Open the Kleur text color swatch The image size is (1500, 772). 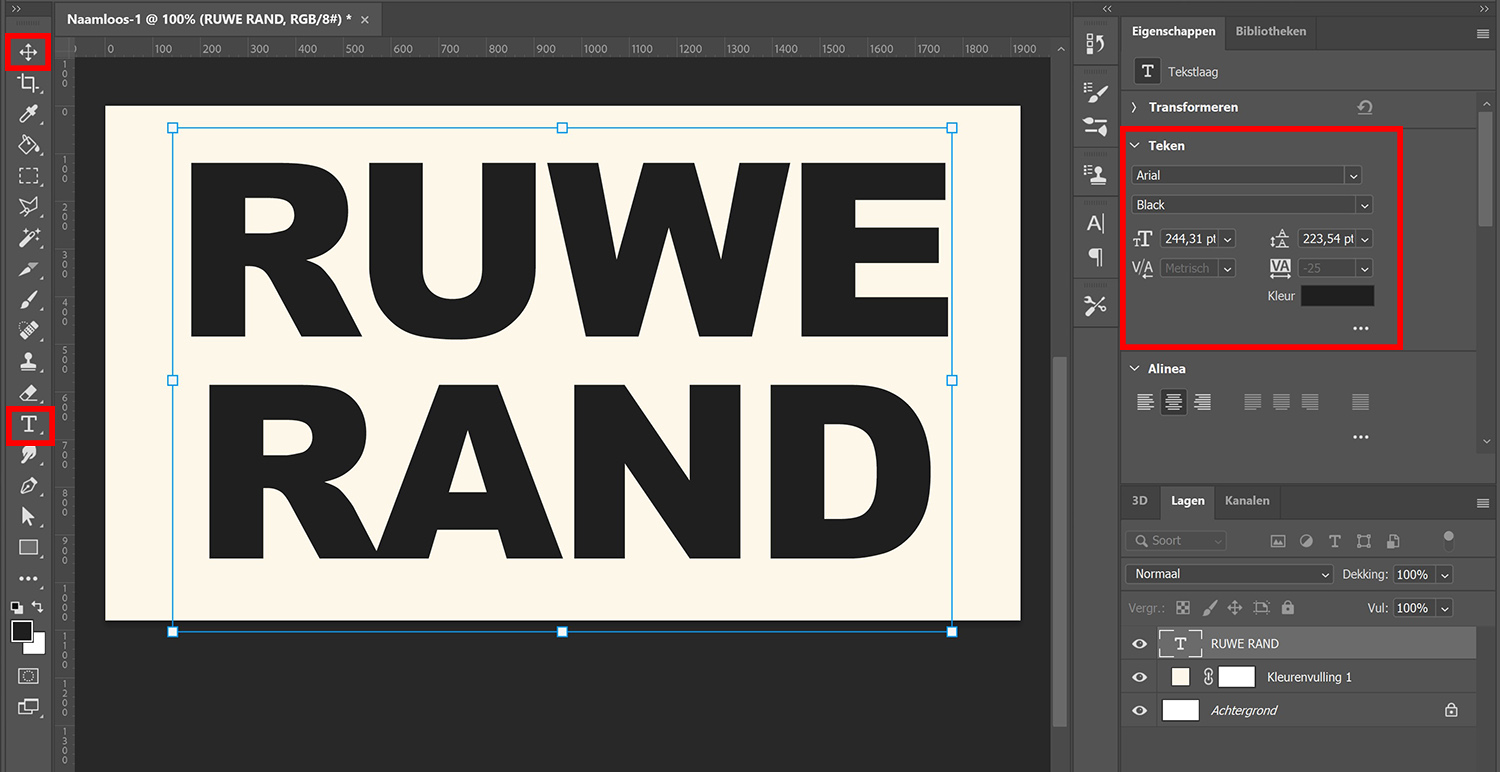[x=1338, y=295]
